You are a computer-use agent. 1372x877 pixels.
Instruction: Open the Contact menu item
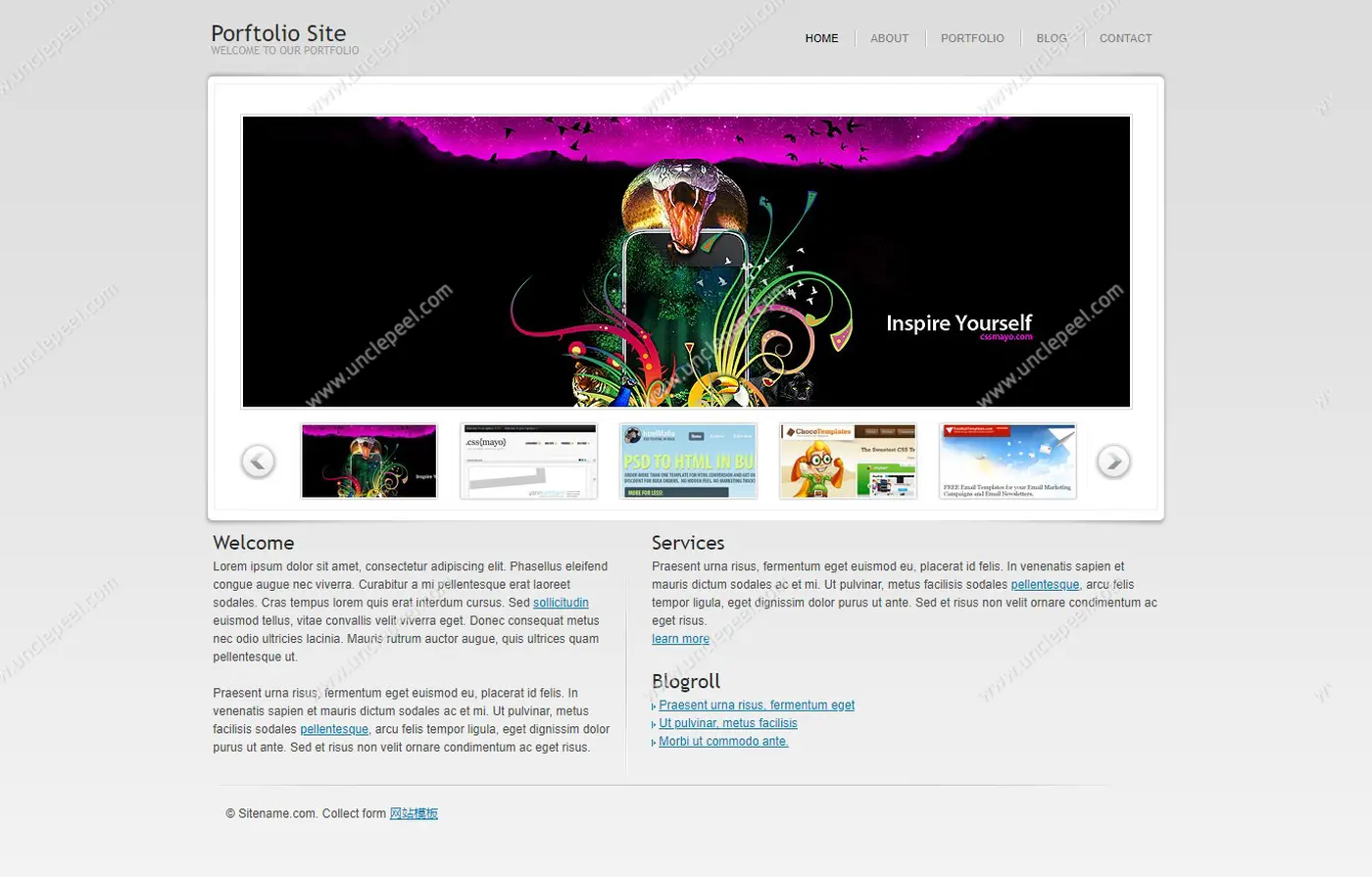[1125, 38]
